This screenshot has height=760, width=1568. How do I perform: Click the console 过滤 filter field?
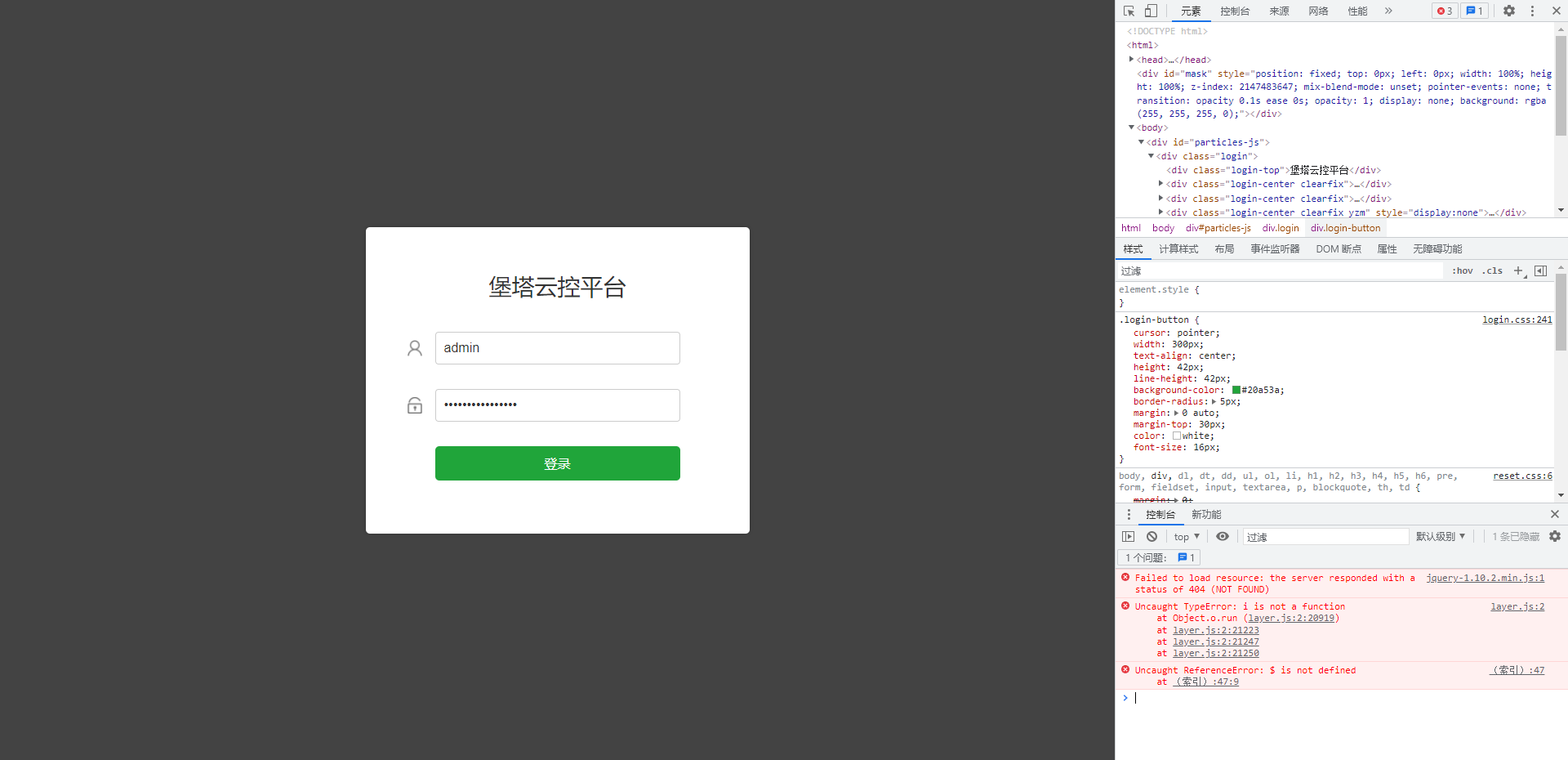click(x=1325, y=537)
